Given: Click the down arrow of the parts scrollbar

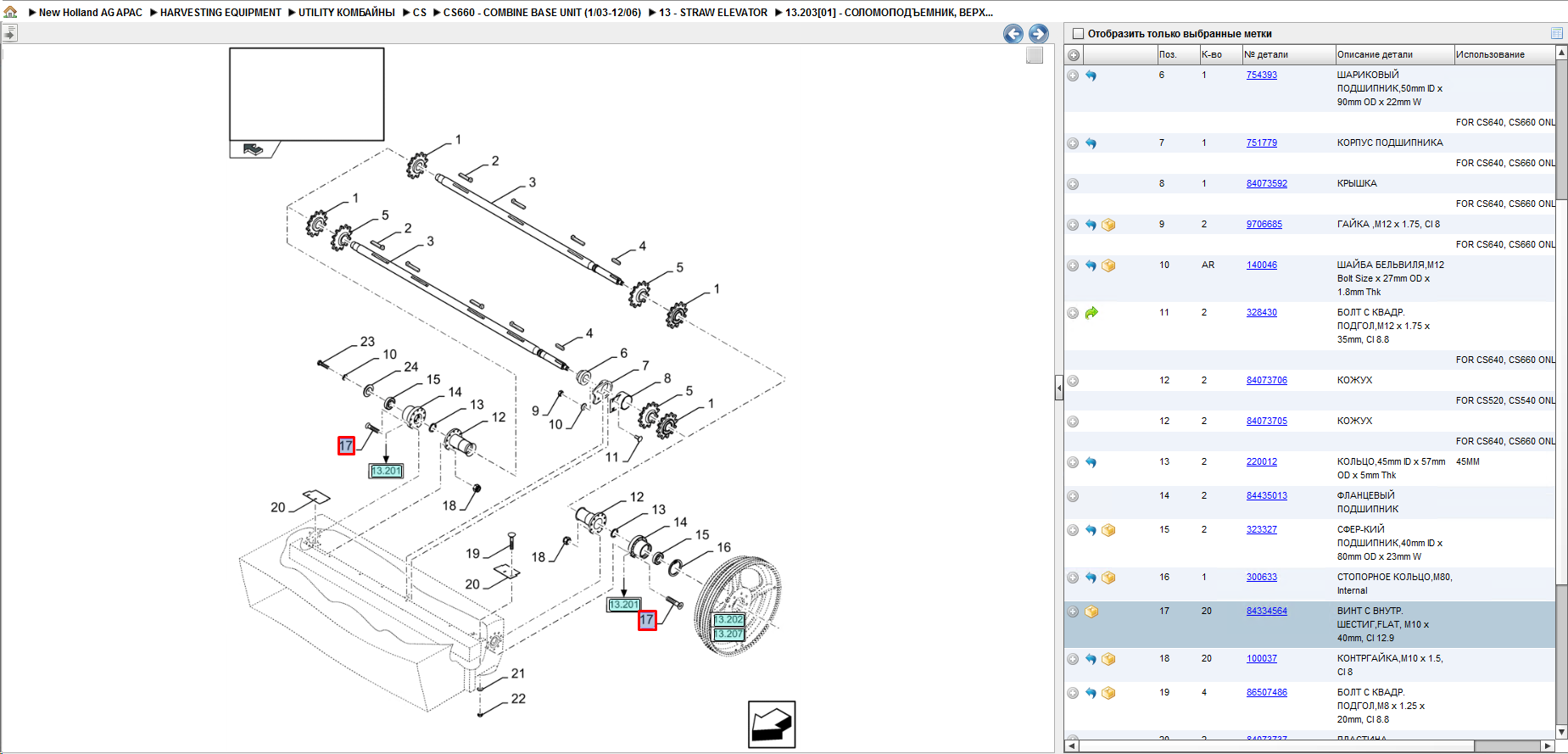Looking at the screenshot, I should pos(1561,732).
